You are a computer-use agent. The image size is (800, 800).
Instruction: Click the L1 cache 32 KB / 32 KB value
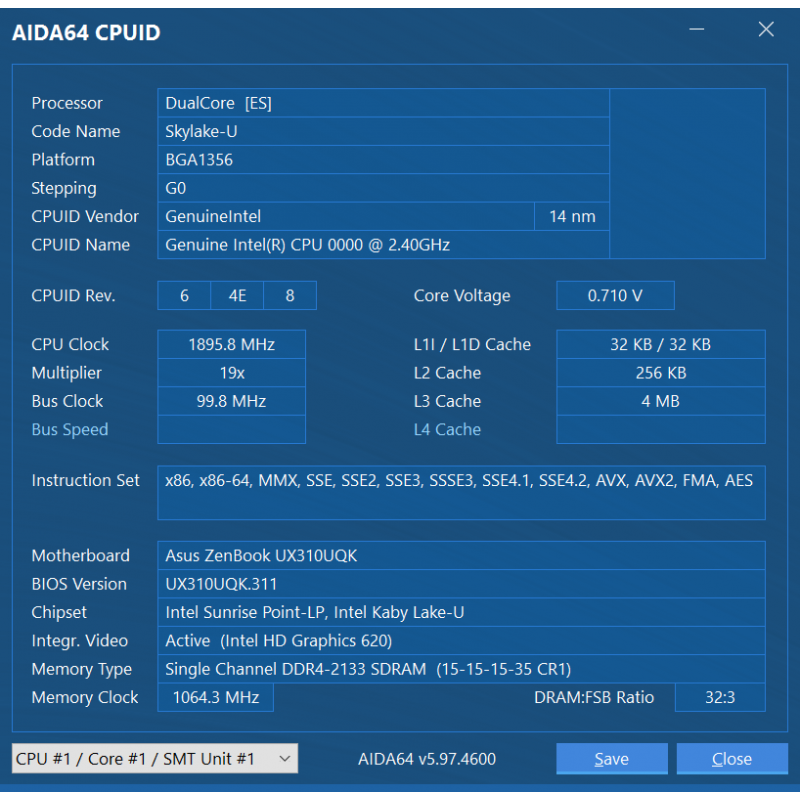661,344
